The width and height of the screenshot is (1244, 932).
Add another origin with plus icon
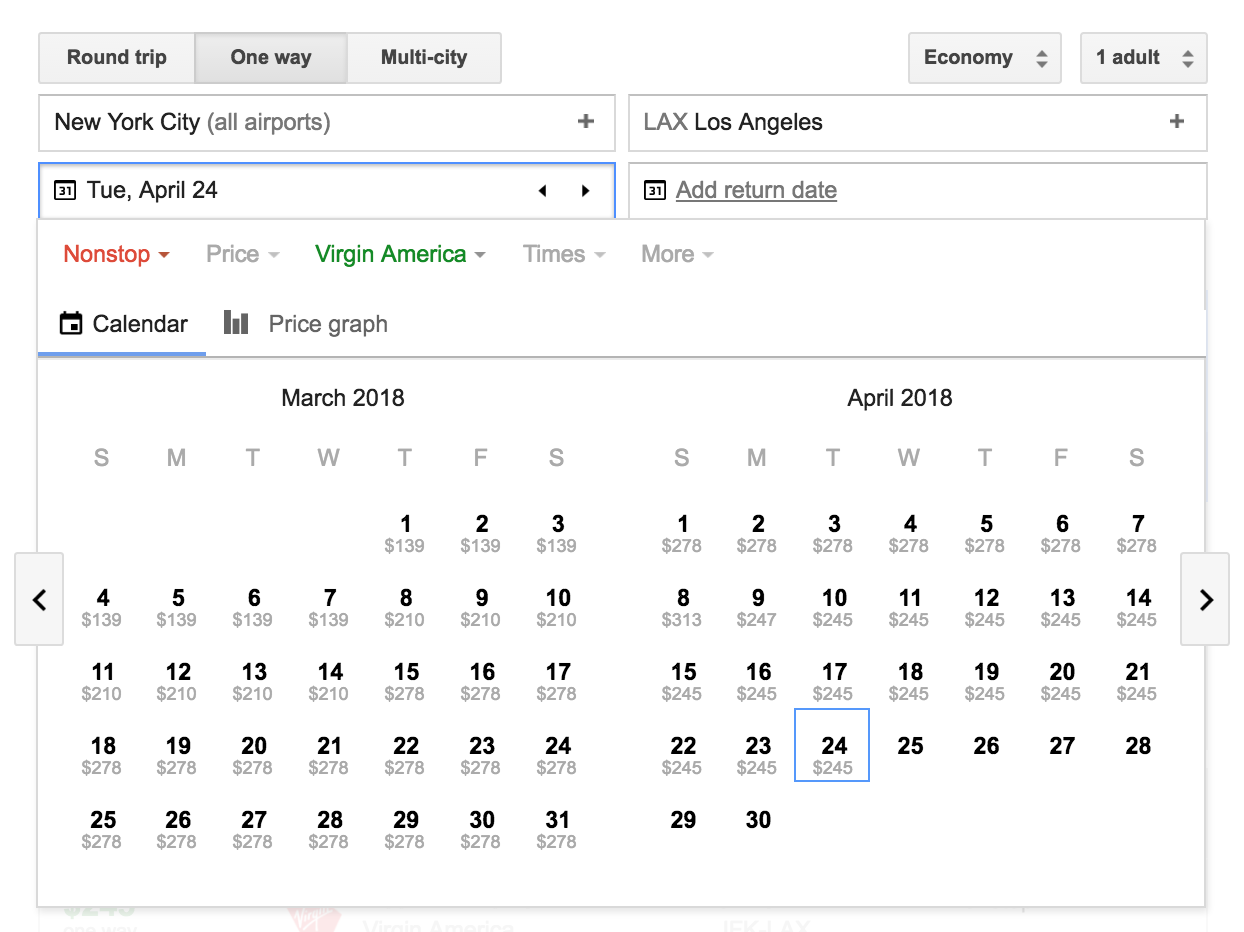(586, 122)
